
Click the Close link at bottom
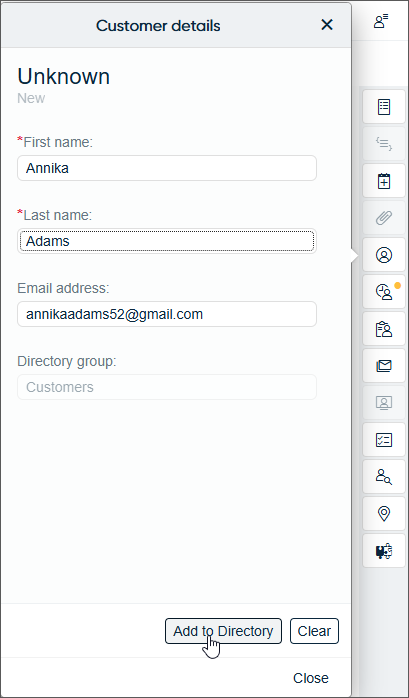point(311,678)
